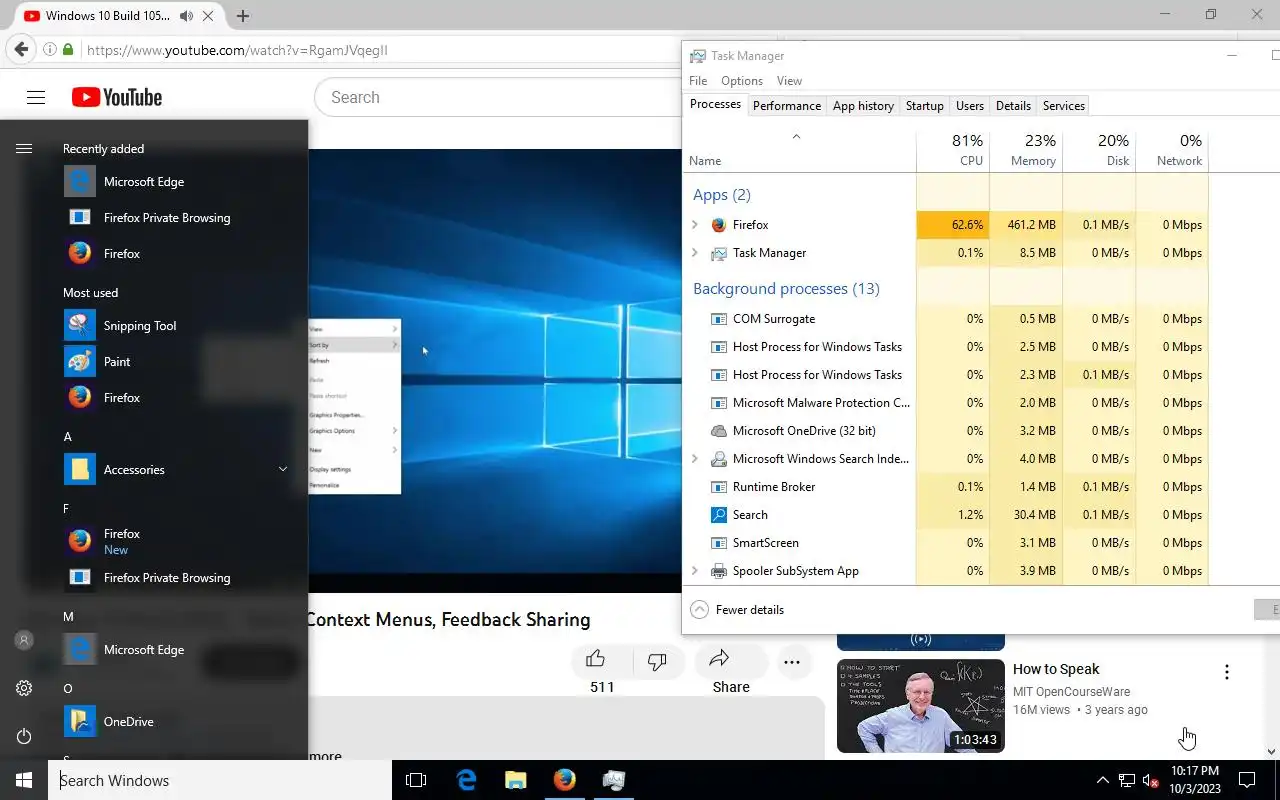
Task: Open the File menu in Task Manager
Action: click(x=698, y=81)
